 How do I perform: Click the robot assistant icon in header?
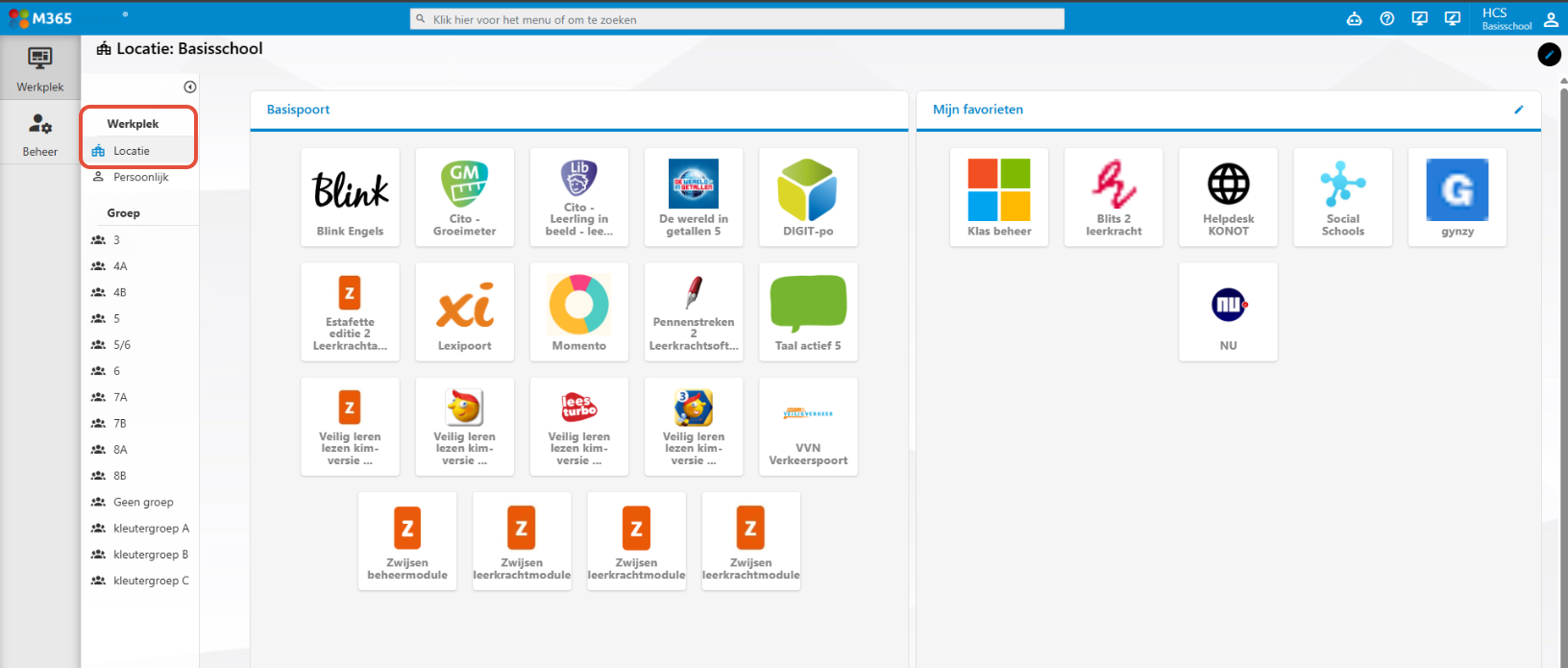[1354, 18]
